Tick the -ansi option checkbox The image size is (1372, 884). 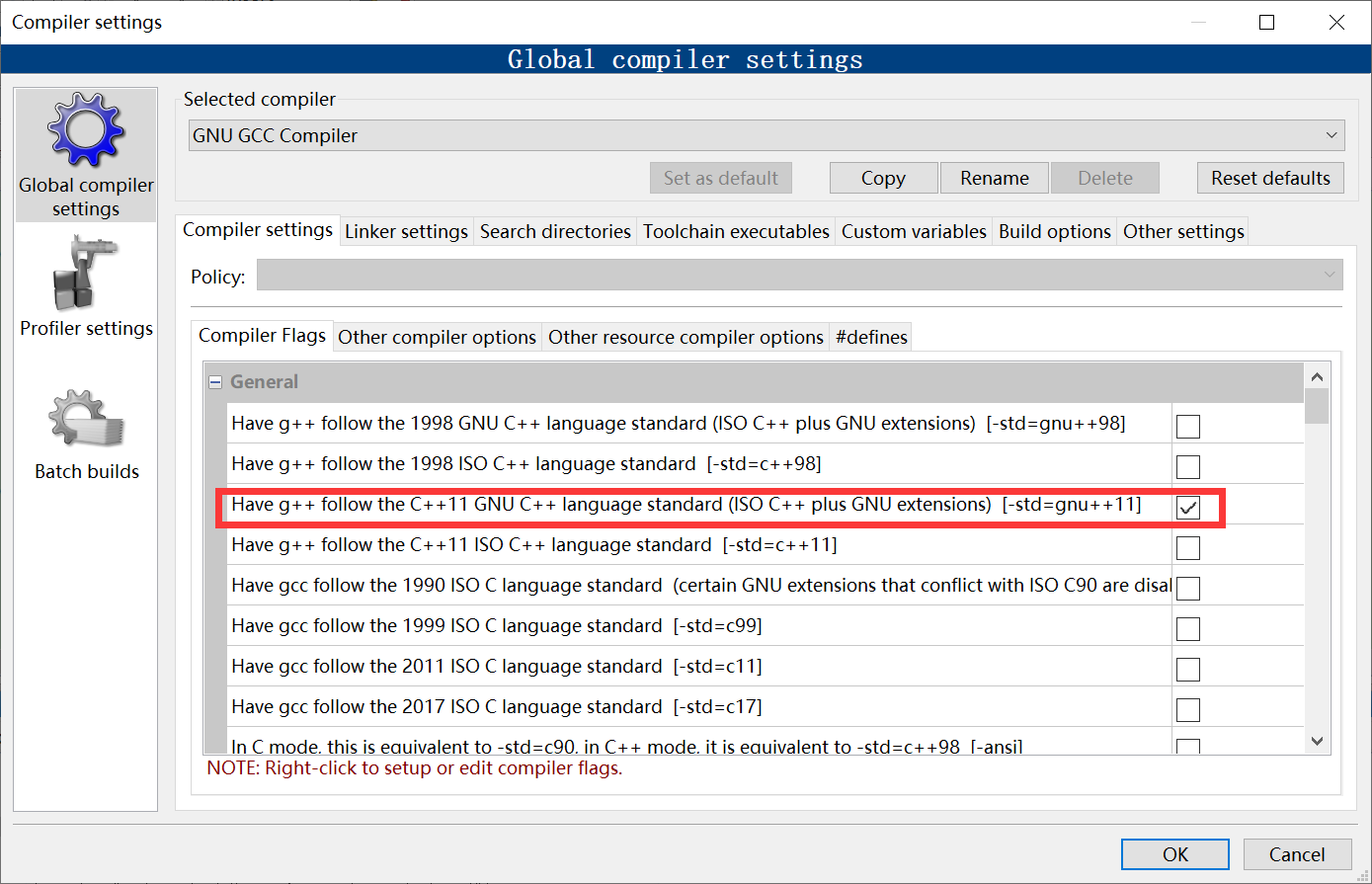point(1188,747)
